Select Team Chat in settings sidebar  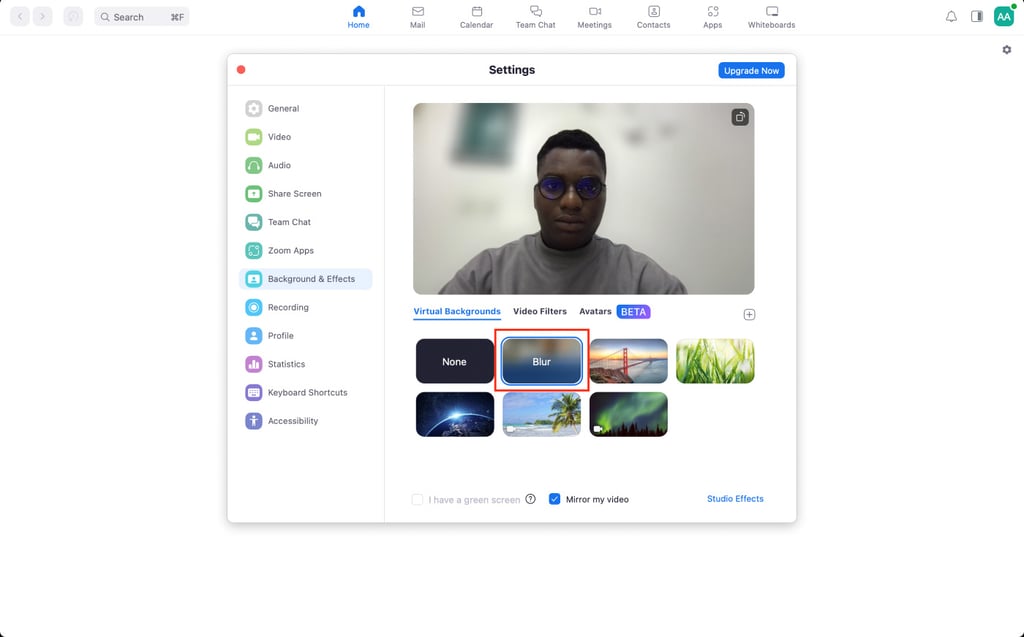[306, 222]
